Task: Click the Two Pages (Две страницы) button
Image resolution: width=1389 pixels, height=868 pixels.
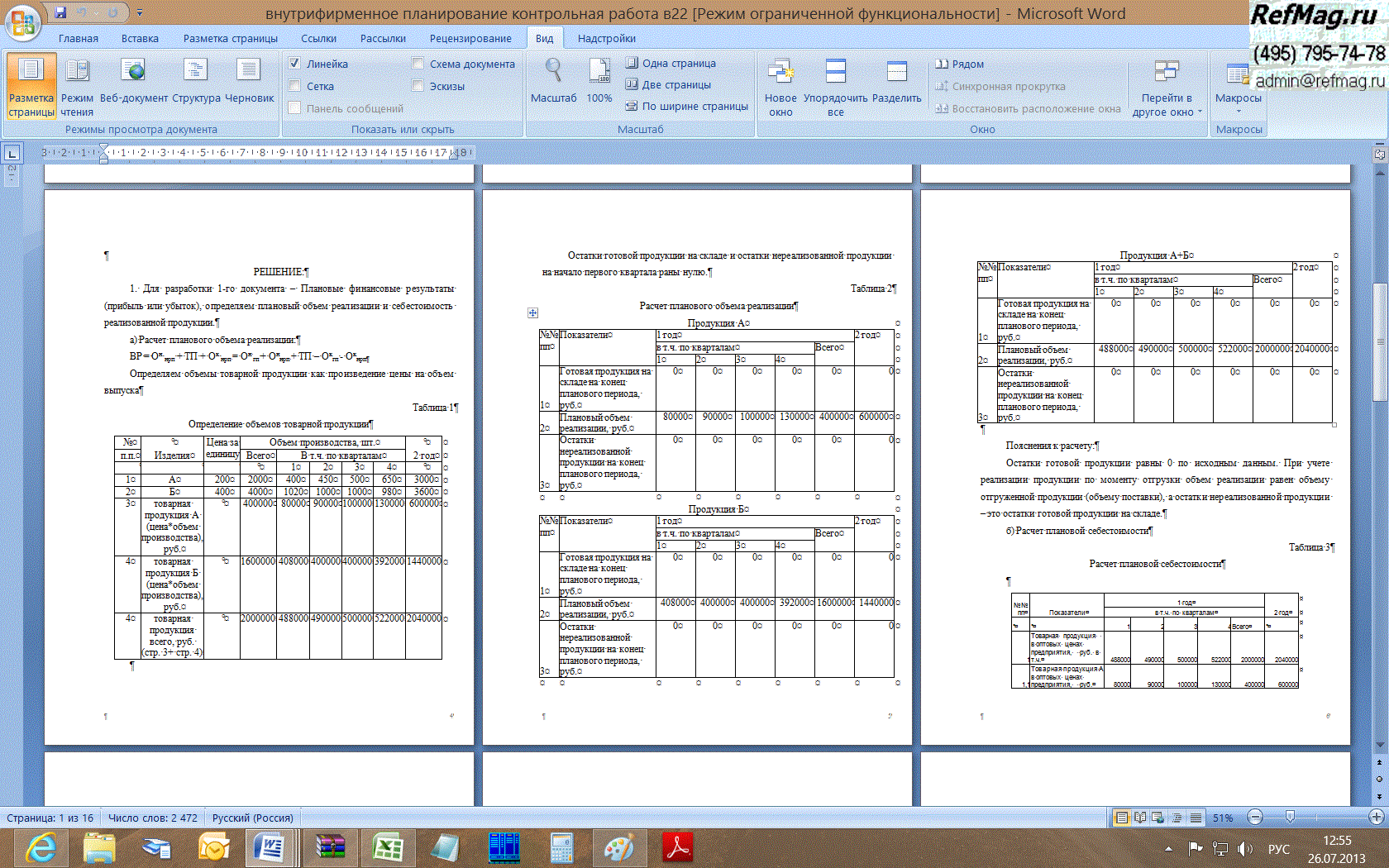Action: (668, 84)
